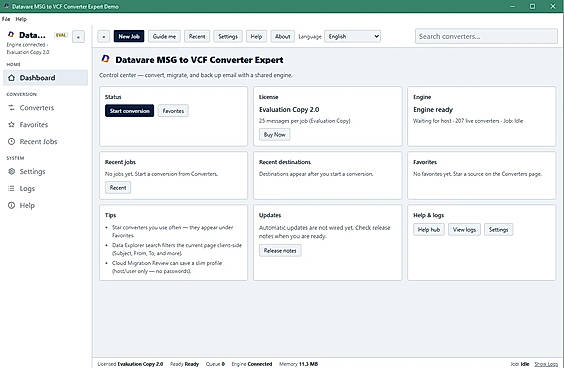Open Recent Jobs in the sidebar

click(46, 141)
